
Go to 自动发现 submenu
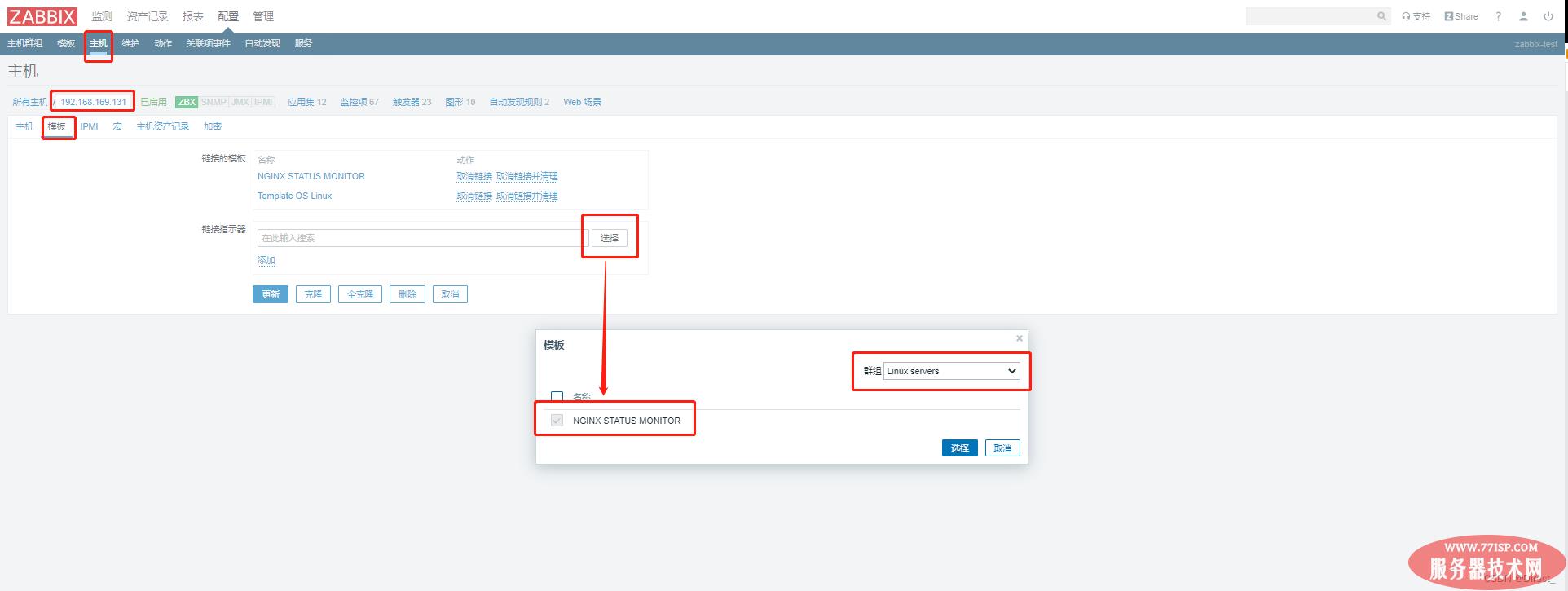click(x=262, y=43)
